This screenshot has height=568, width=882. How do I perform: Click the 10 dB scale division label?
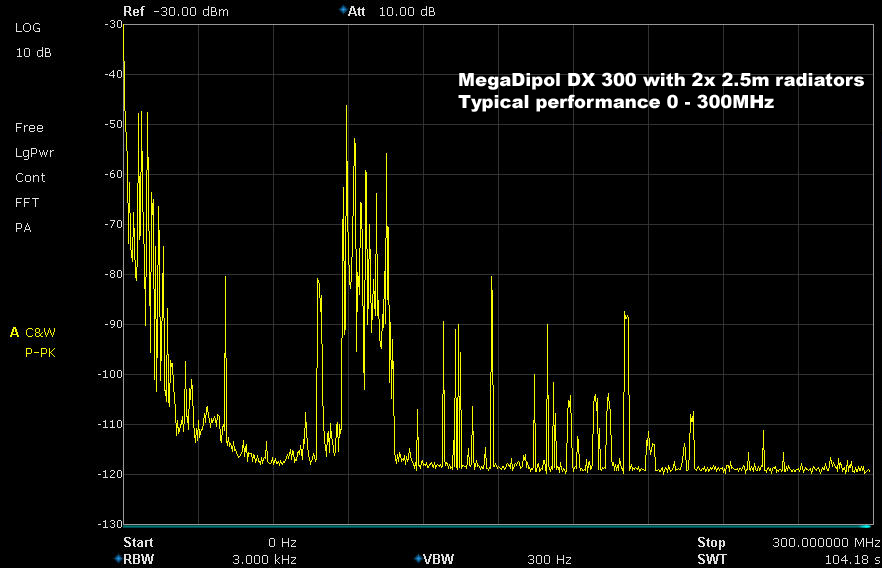33,53
